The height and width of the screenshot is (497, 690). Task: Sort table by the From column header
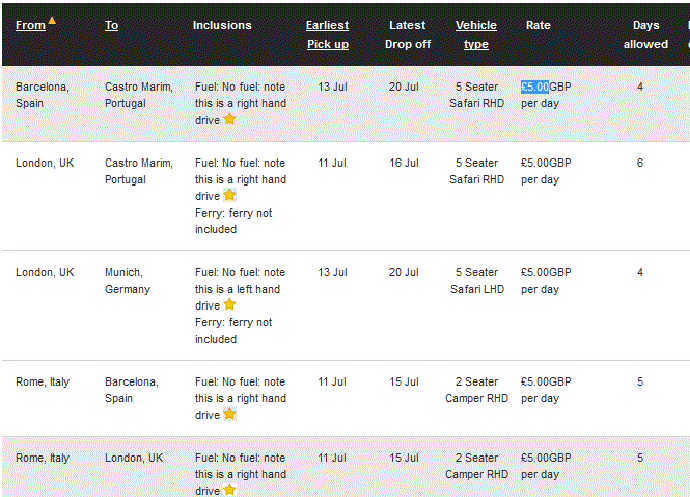pos(31,26)
